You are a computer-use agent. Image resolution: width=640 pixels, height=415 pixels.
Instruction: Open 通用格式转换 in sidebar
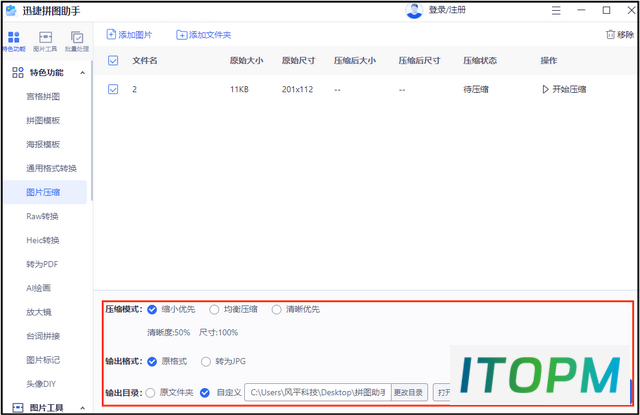pos(51,168)
